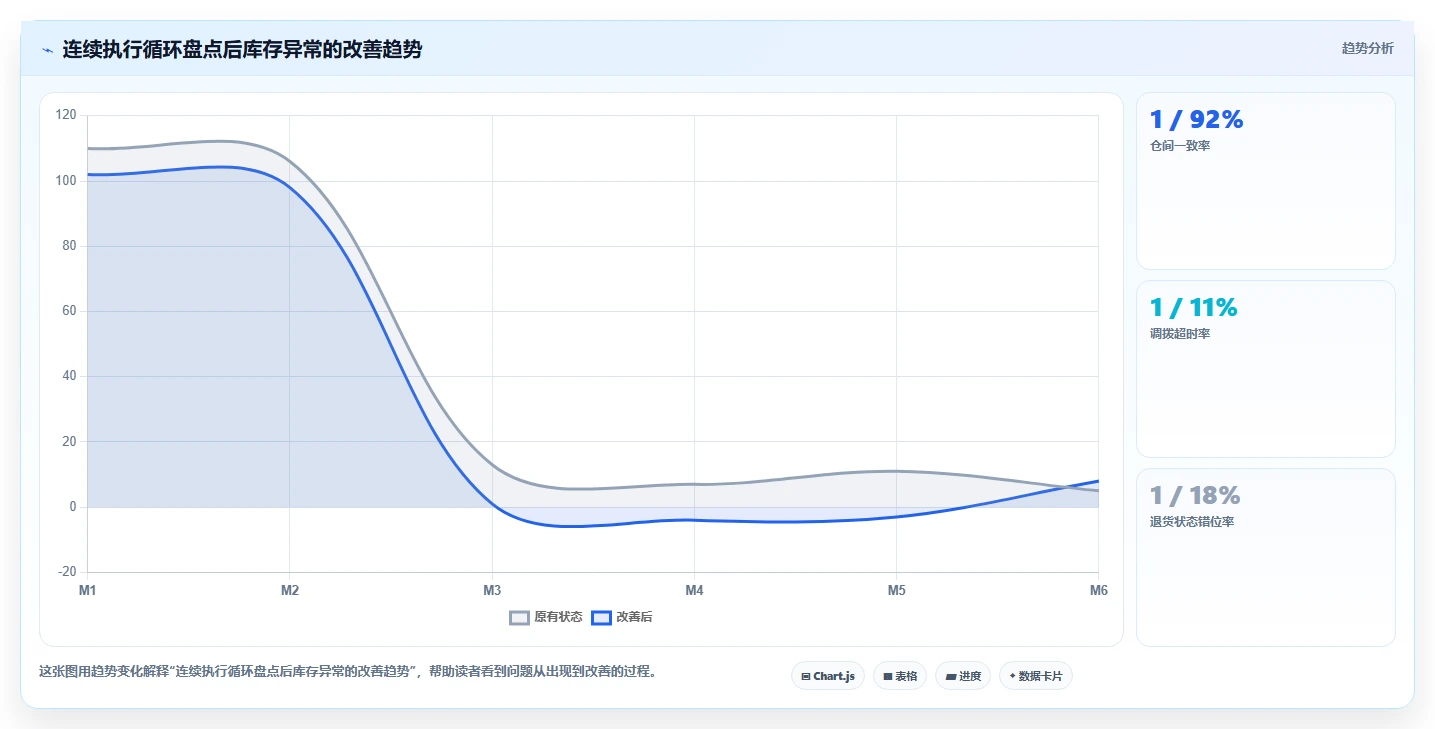
Task: Click the 1 / 18% value text
Action: pyautogui.click(x=1195, y=496)
